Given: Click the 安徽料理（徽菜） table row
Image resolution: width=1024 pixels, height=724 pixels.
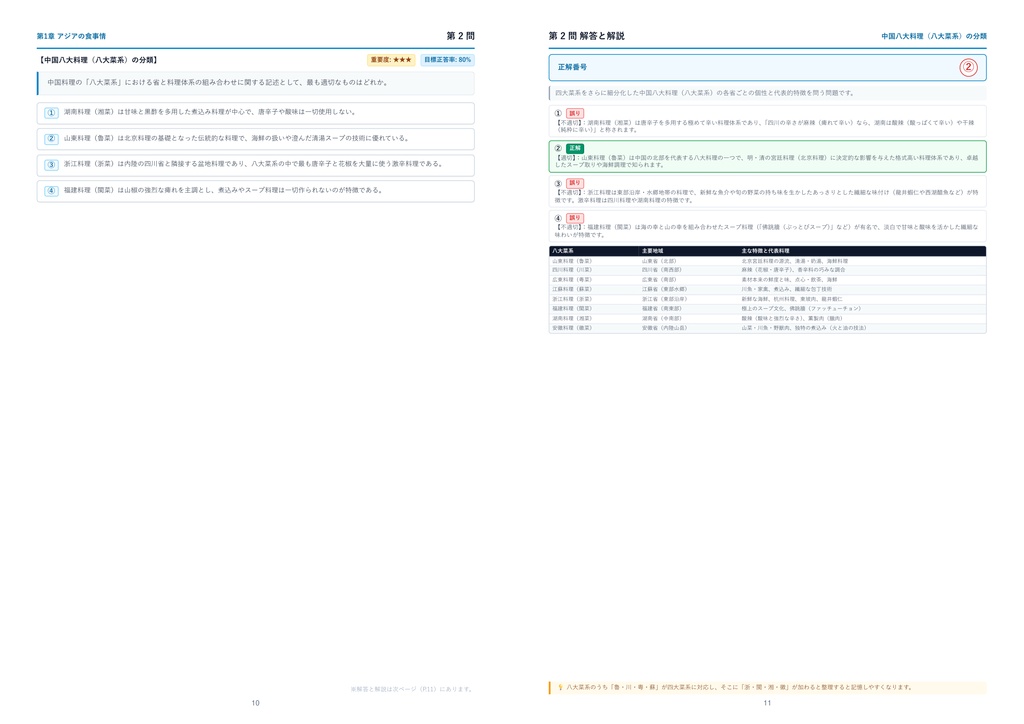Looking at the screenshot, I should tap(767, 328).
